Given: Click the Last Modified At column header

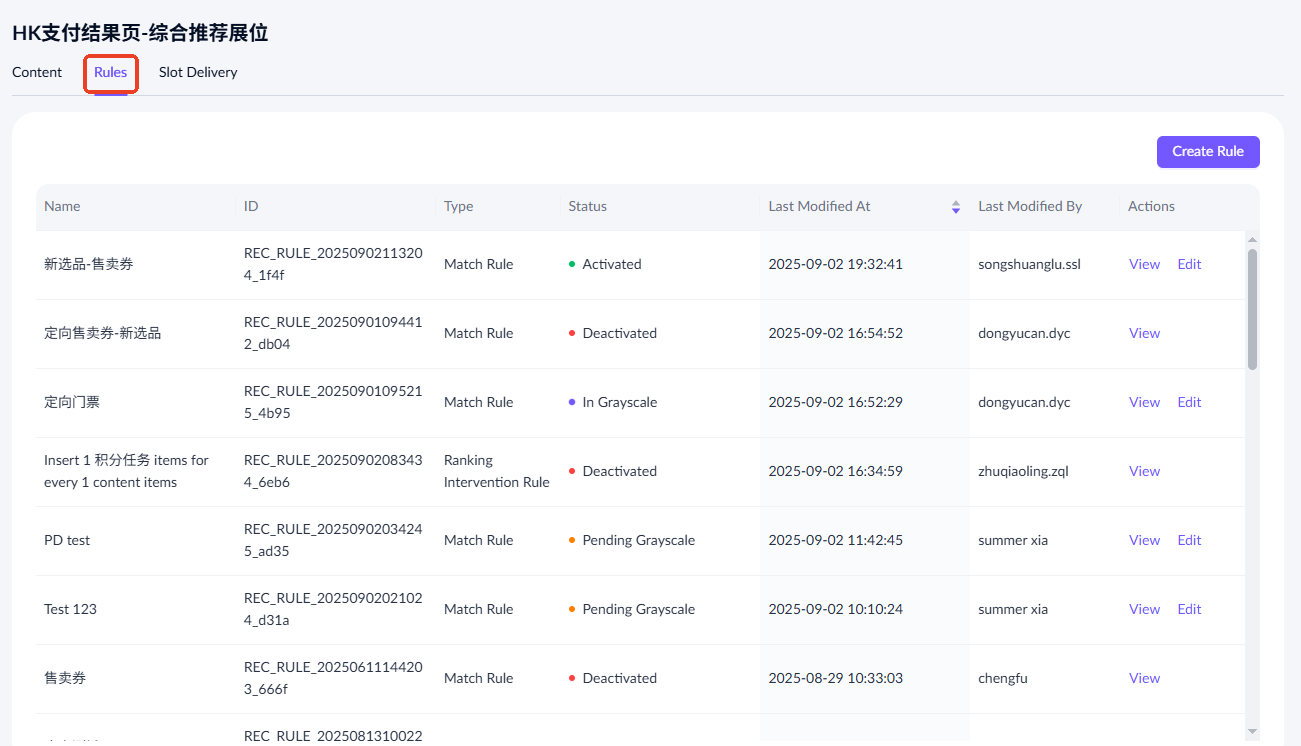Looking at the screenshot, I should (x=819, y=207).
